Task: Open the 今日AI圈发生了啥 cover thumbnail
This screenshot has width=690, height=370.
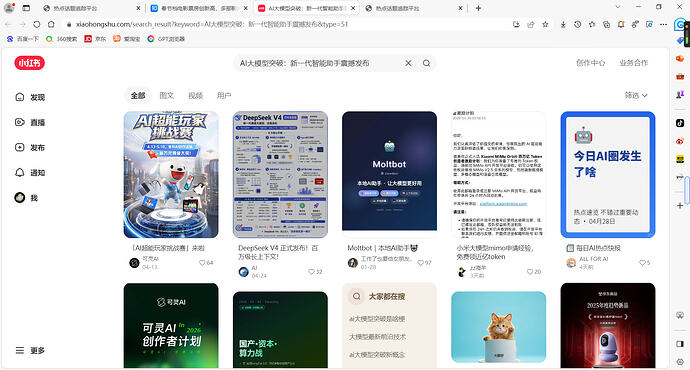Action: point(608,174)
